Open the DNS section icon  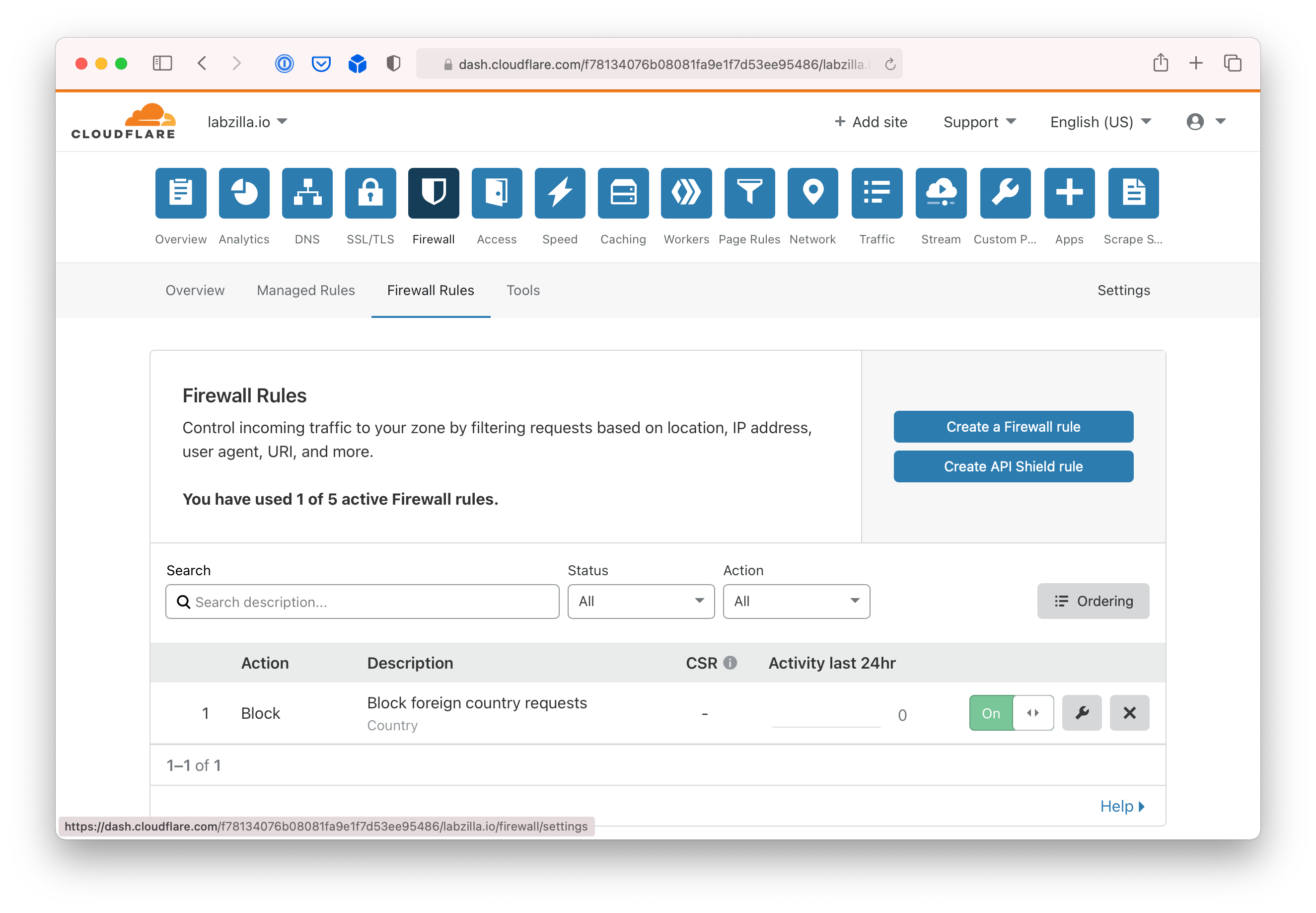pyautogui.click(x=307, y=193)
